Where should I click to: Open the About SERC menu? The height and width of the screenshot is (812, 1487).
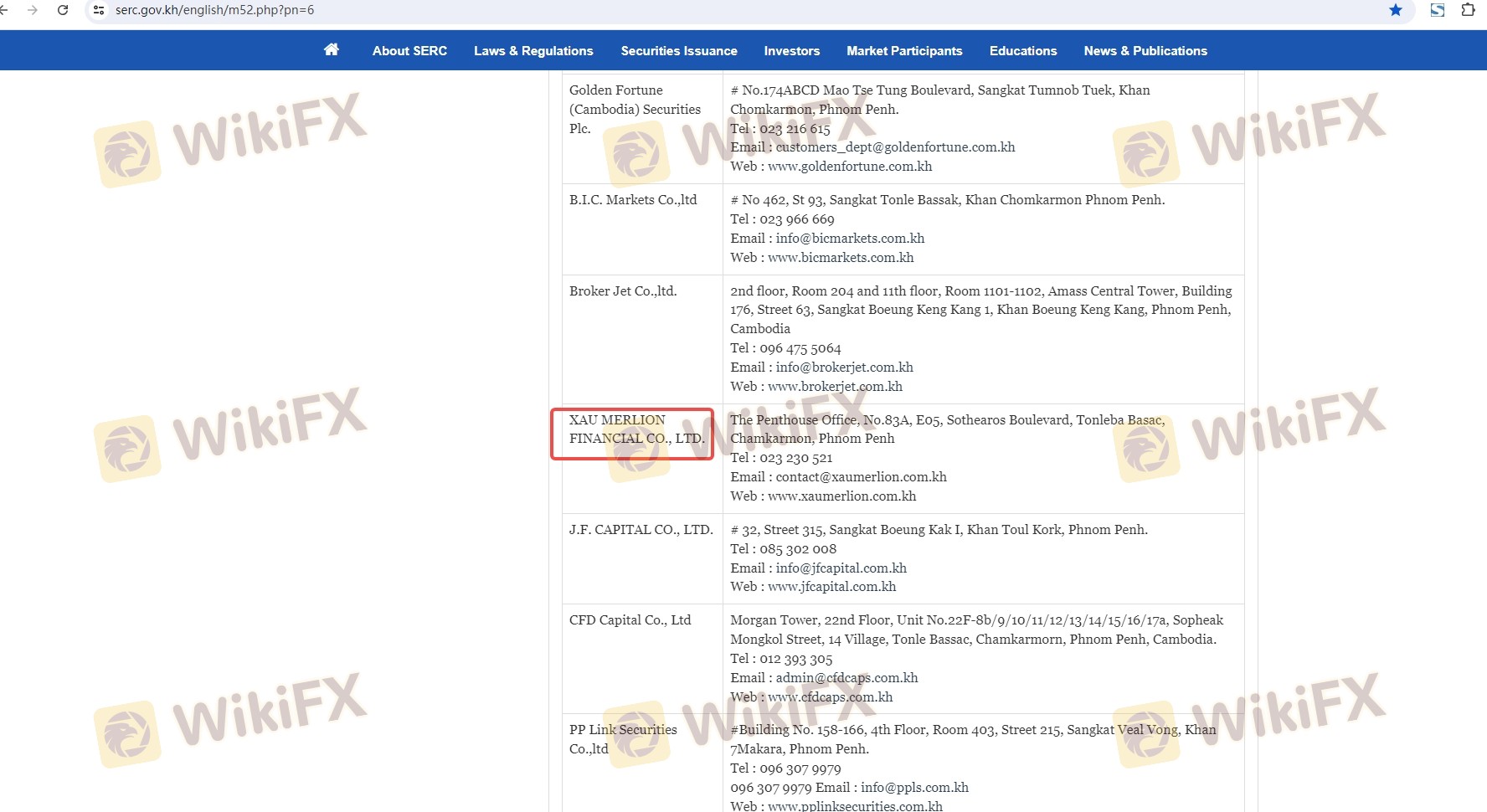tap(409, 51)
